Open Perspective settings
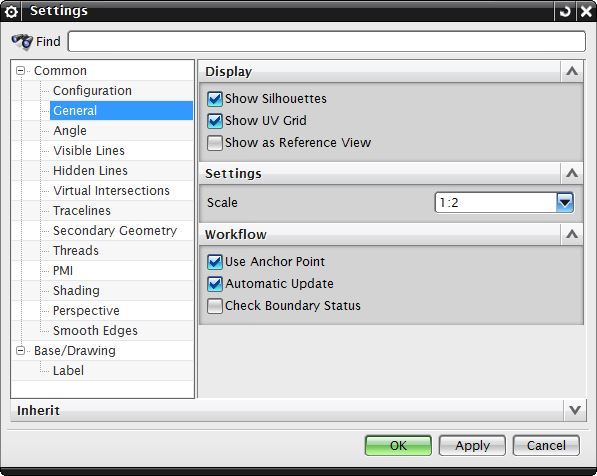Screen dimensions: 597x476 click(86, 310)
